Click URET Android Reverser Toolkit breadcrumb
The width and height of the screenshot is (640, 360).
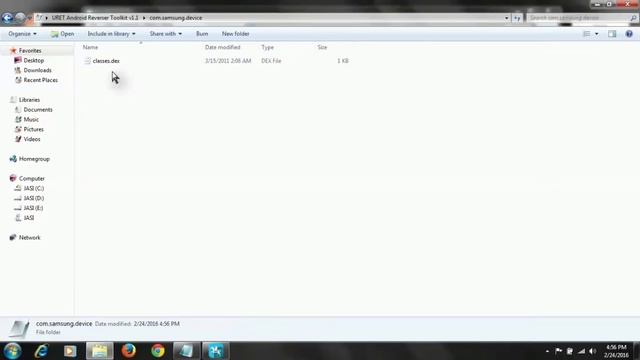[x=95, y=18]
